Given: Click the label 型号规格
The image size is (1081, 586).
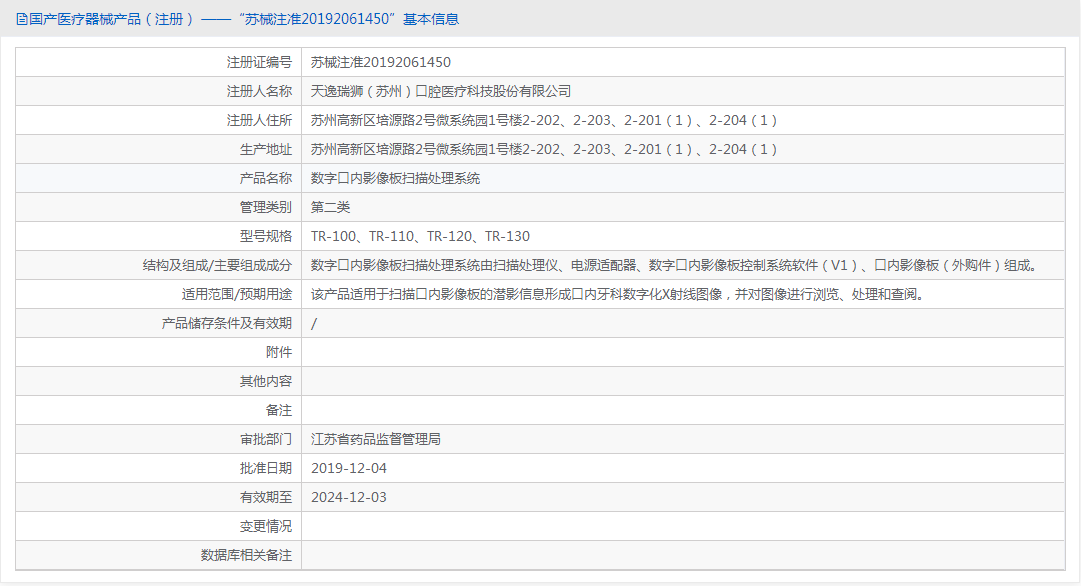Looking at the screenshot, I should pos(266,236).
